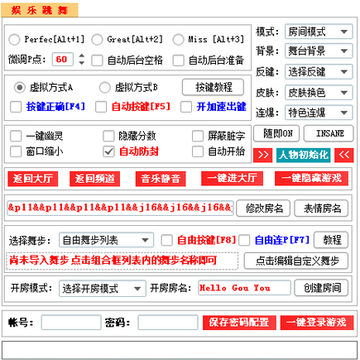Select 虚拟方式A radio option
360x360 pixels.
tap(20, 88)
